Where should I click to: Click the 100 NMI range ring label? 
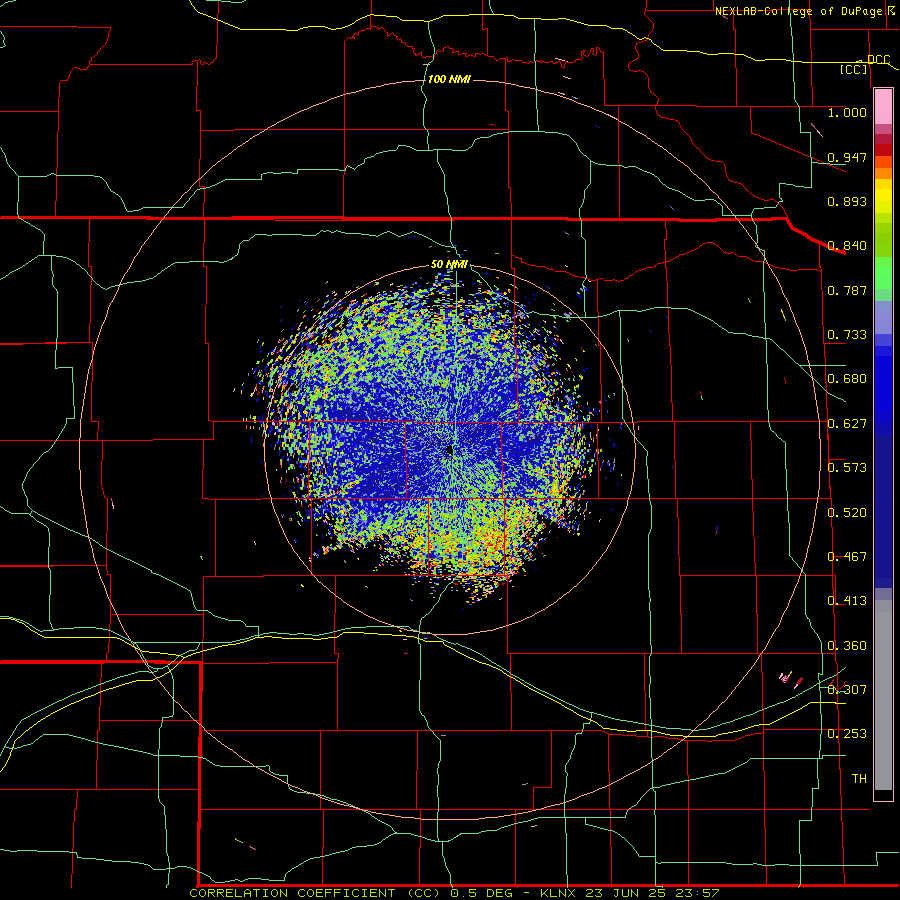(449, 79)
